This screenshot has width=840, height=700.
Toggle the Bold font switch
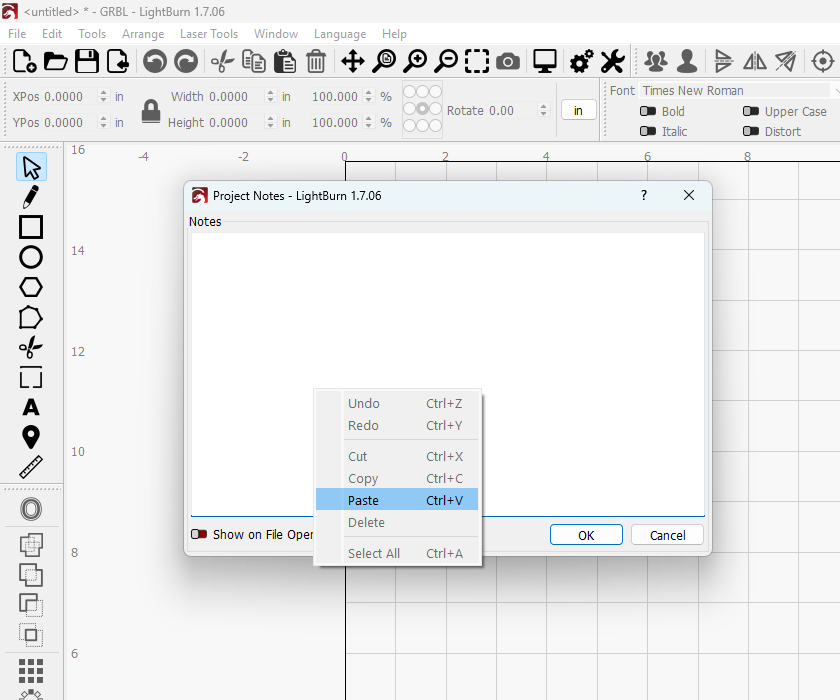(x=648, y=111)
